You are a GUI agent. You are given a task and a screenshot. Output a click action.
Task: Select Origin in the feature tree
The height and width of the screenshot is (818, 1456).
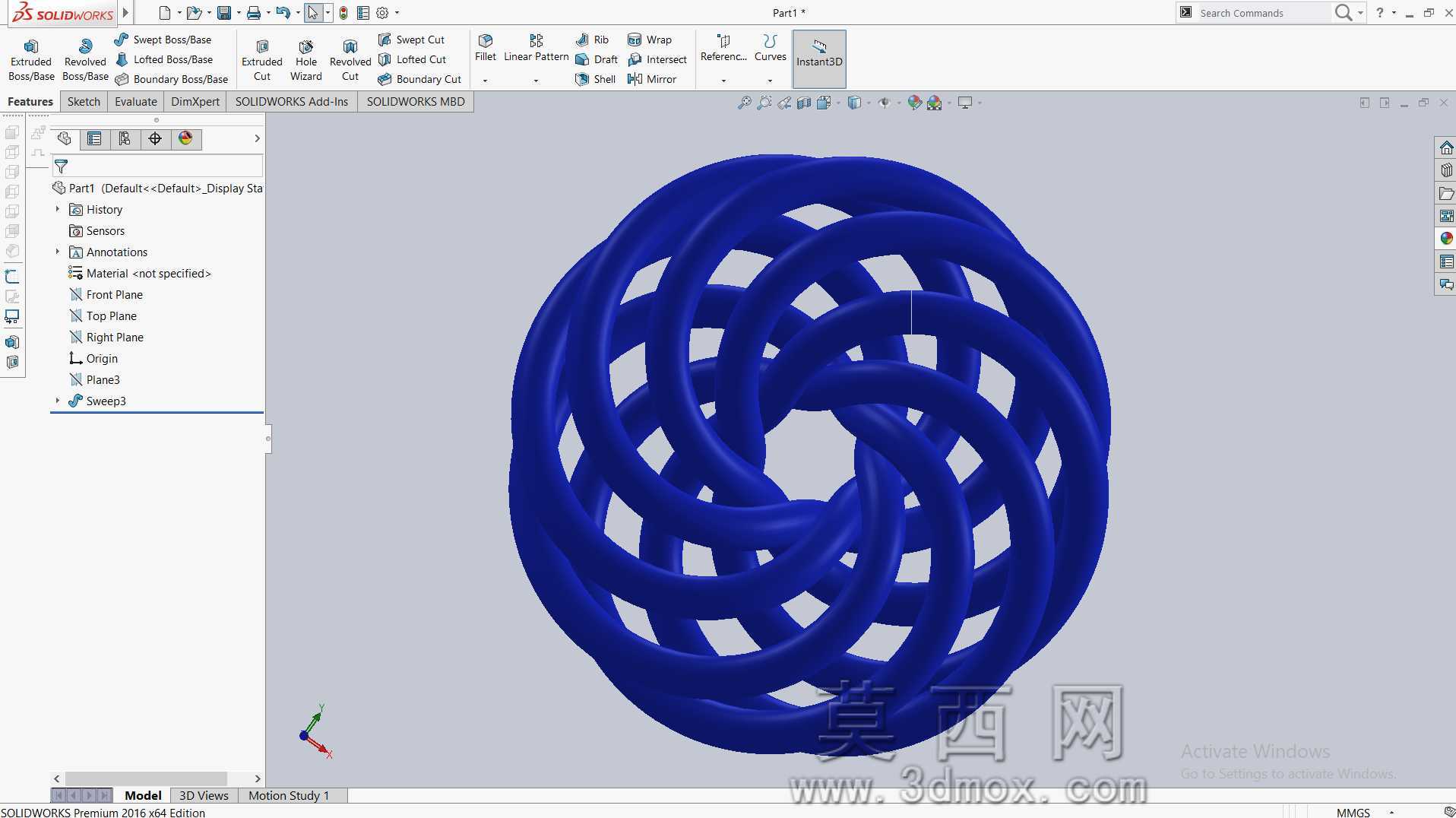point(93,358)
